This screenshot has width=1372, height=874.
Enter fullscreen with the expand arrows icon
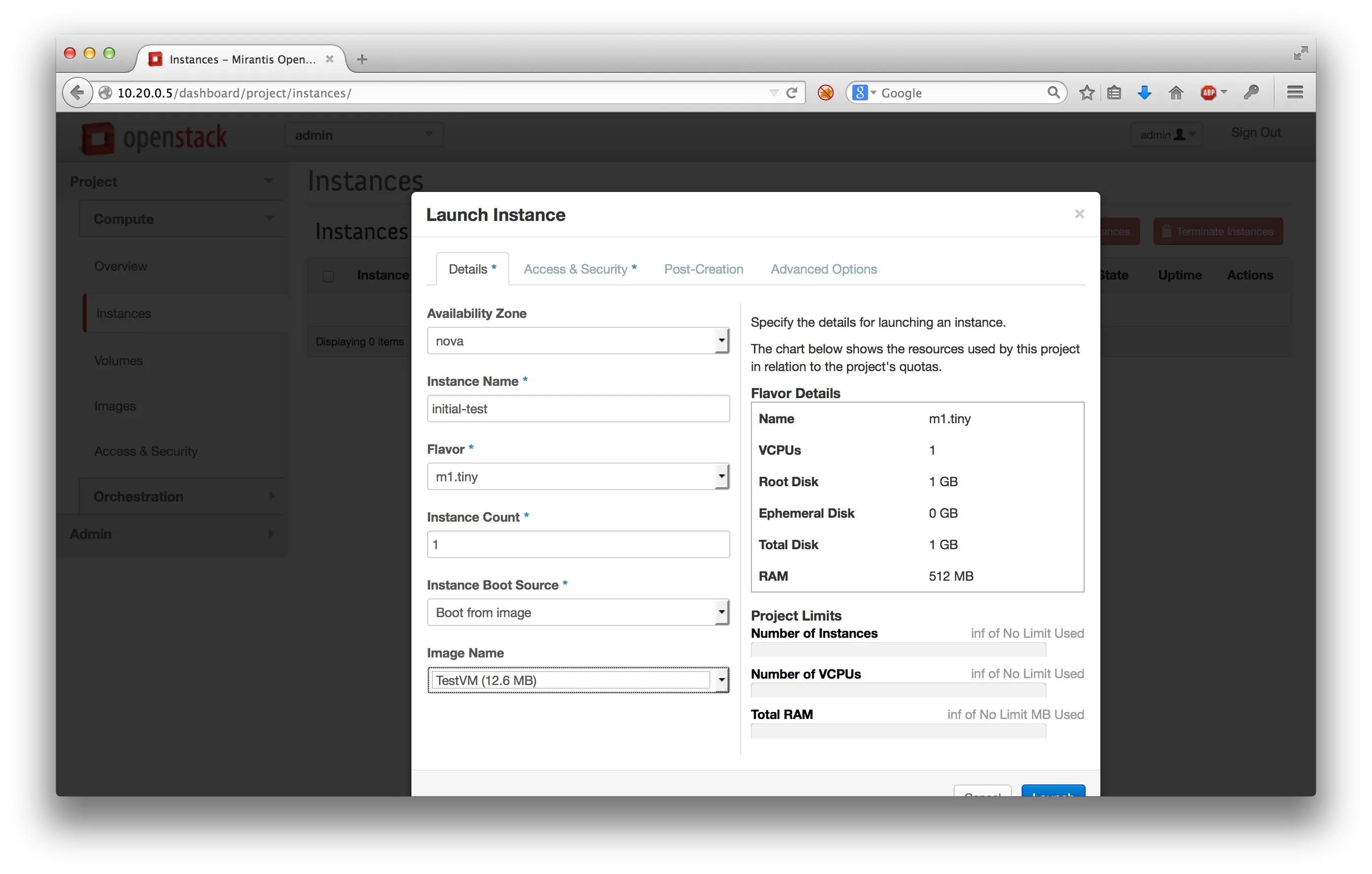(x=1301, y=54)
